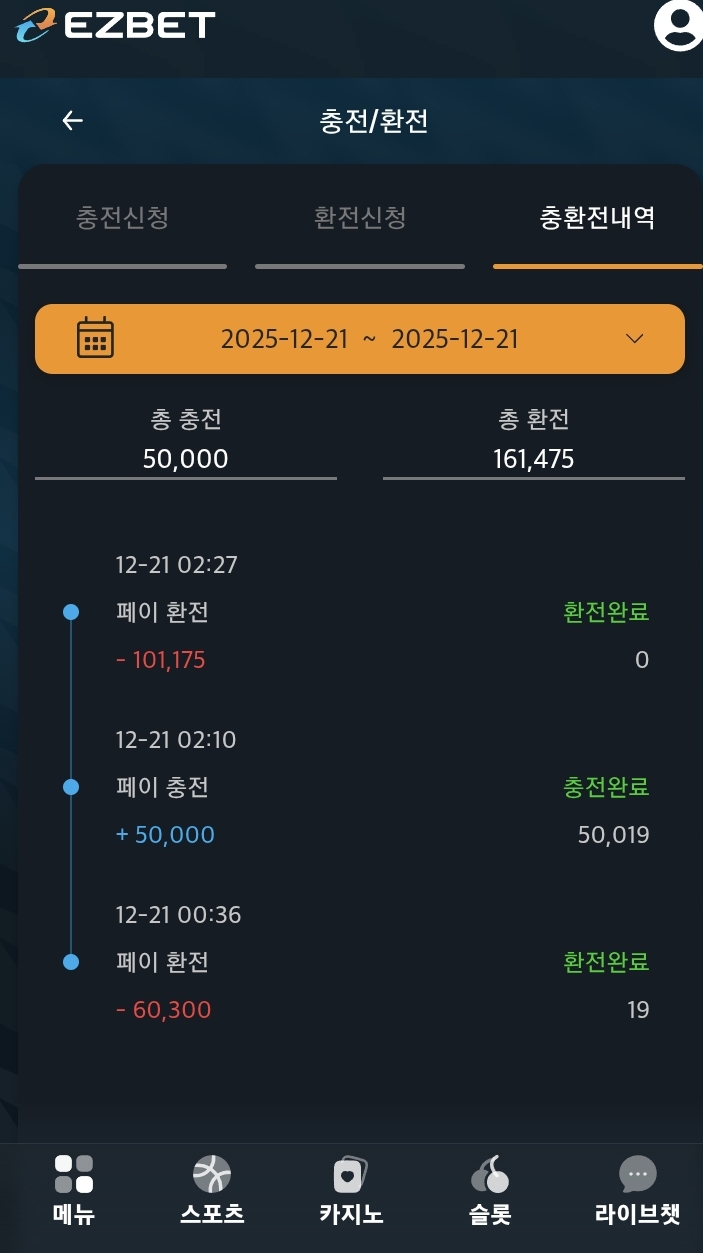Open the 라이브챗 chat bubble icon
The image size is (703, 1253).
pos(637,1174)
